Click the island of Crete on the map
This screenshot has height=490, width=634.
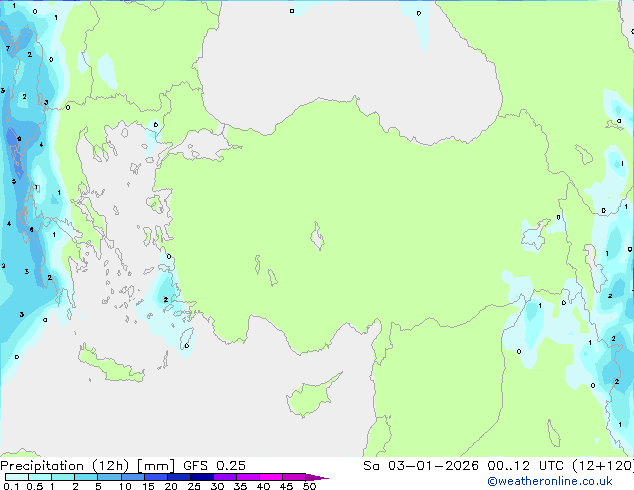pos(110,366)
